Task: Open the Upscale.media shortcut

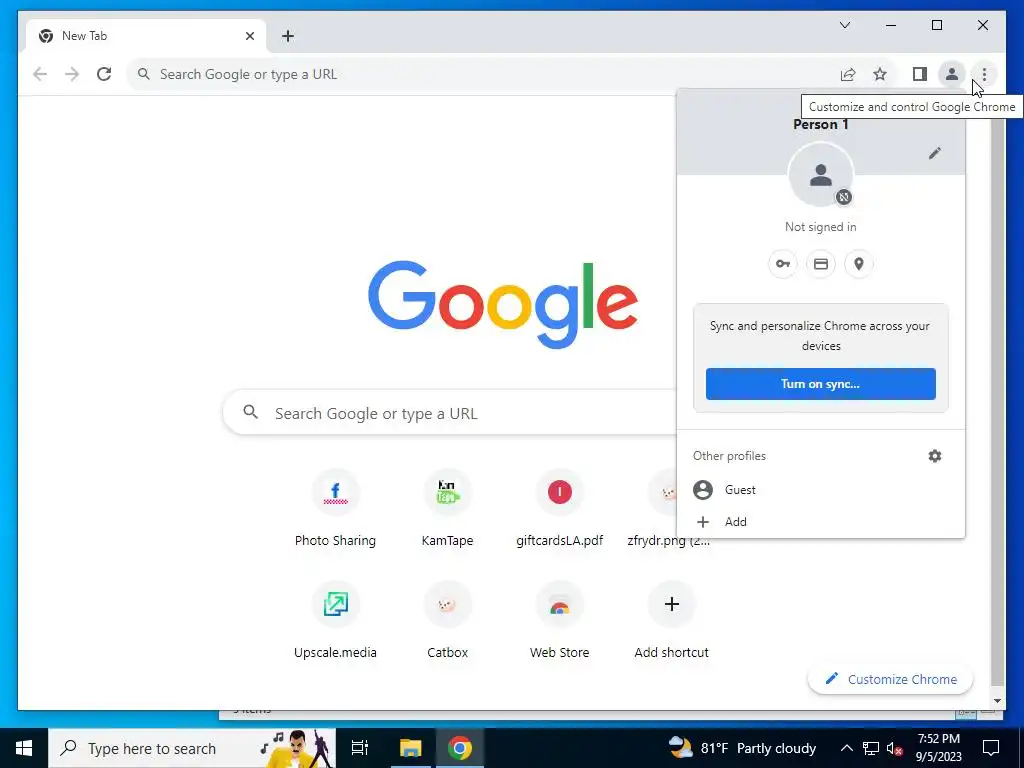Action: point(335,620)
